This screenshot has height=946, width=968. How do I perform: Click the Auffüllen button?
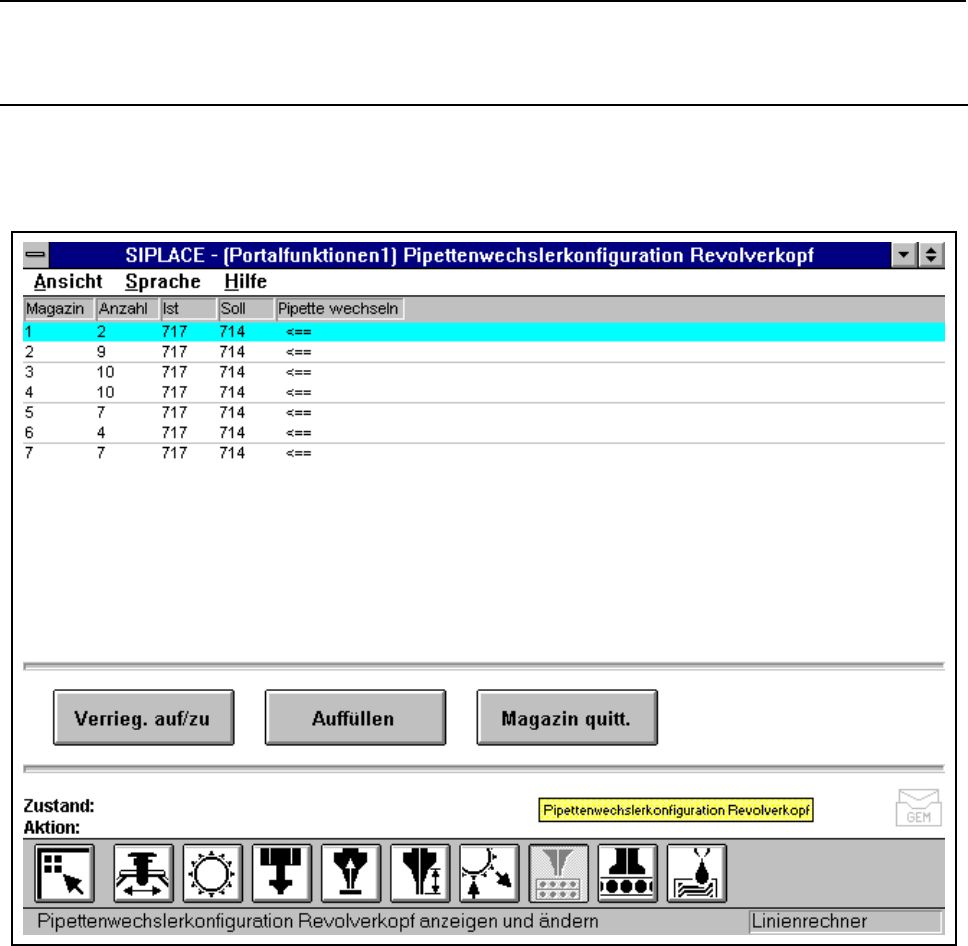click(x=355, y=718)
